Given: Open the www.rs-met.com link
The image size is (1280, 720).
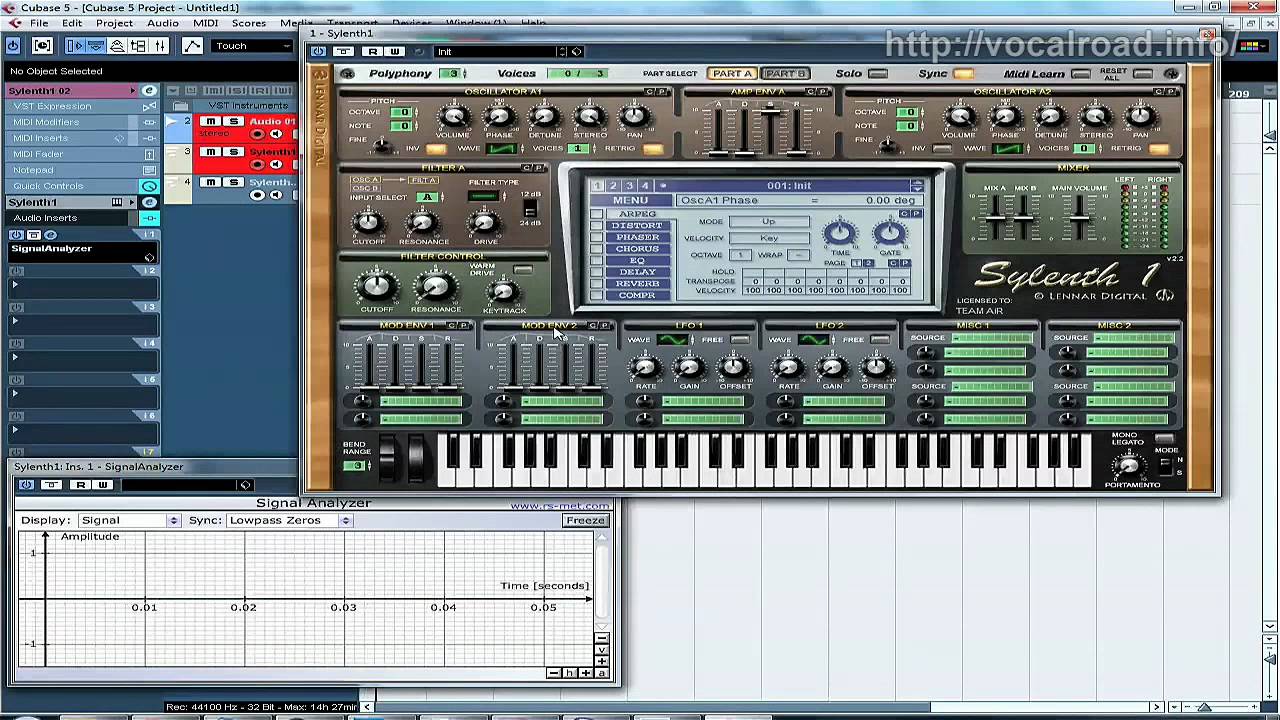Looking at the screenshot, I should click(x=559, y=506).
